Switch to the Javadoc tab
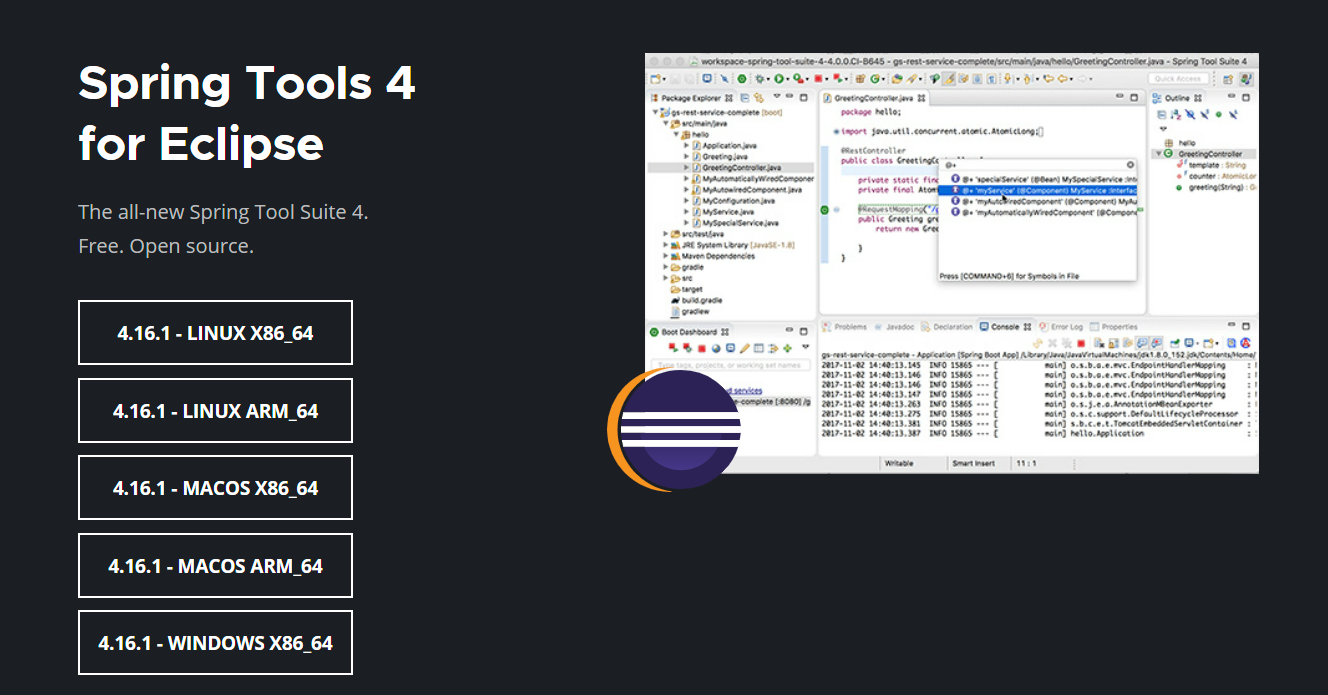Viewport: 1328px width, 695px height. [894, 327]
